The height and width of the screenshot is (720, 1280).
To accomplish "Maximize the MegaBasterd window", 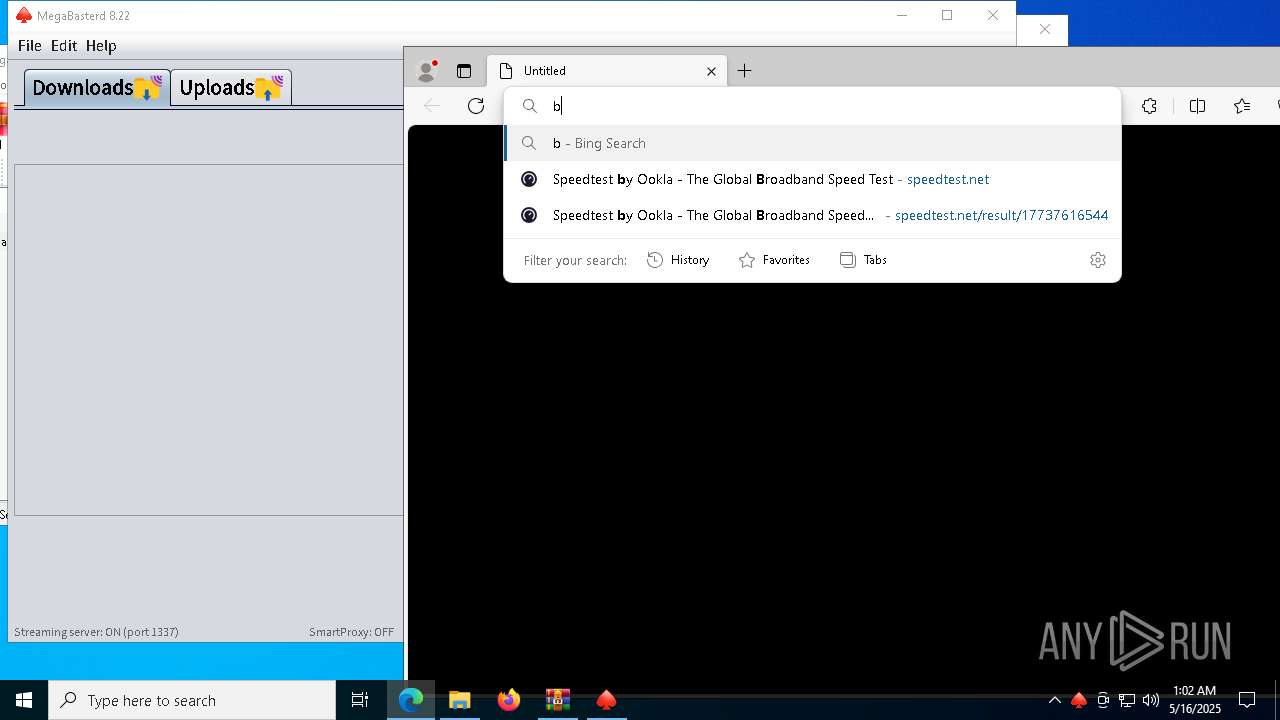I will tap(947, 15).
